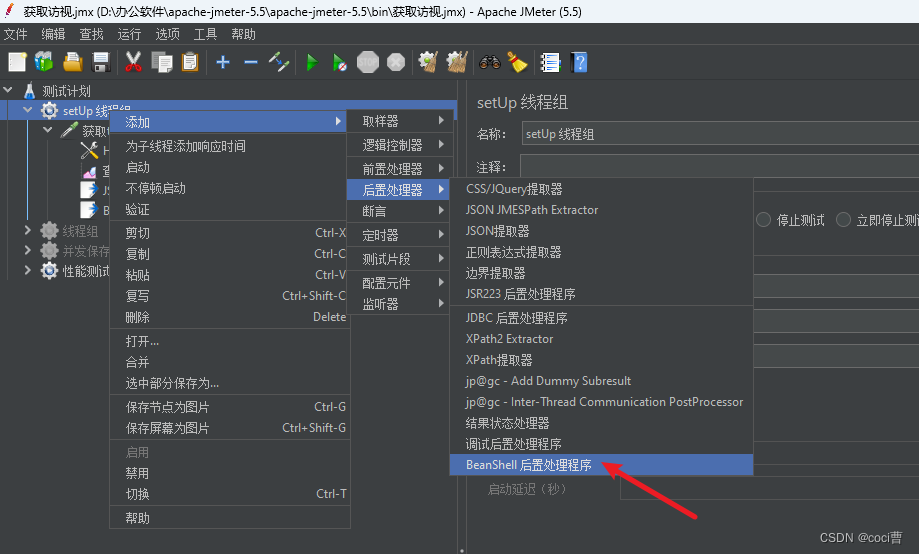919x554 pixels.
Task: Open Search with binoculars icon
Action: [x=490, y=62]
